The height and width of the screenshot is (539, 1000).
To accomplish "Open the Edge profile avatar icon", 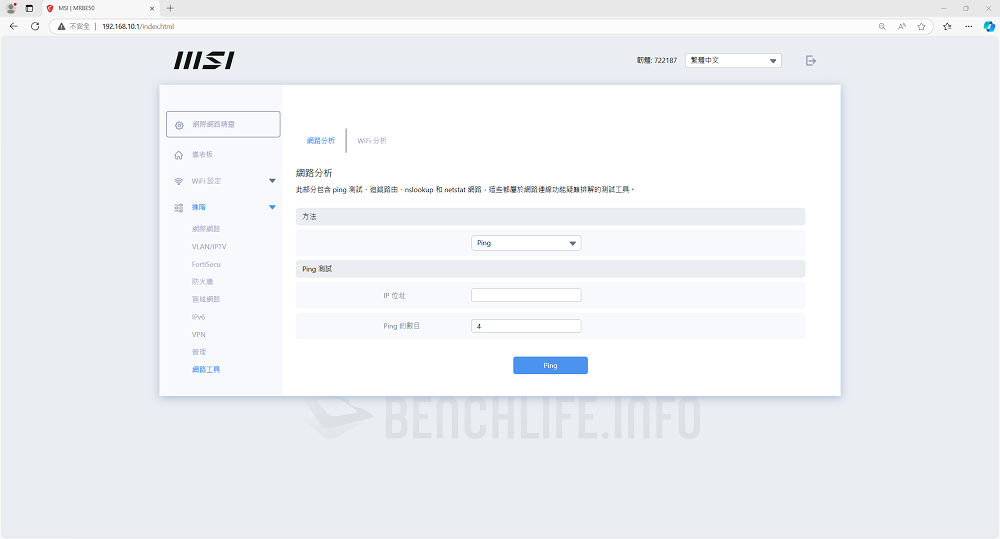I will coord(11,8).
